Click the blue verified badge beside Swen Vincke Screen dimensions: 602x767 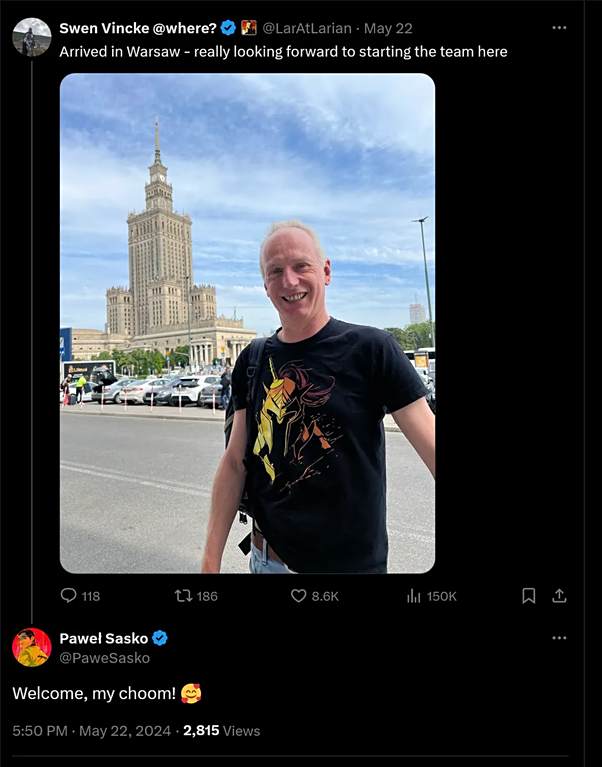[x=228, y=28]
